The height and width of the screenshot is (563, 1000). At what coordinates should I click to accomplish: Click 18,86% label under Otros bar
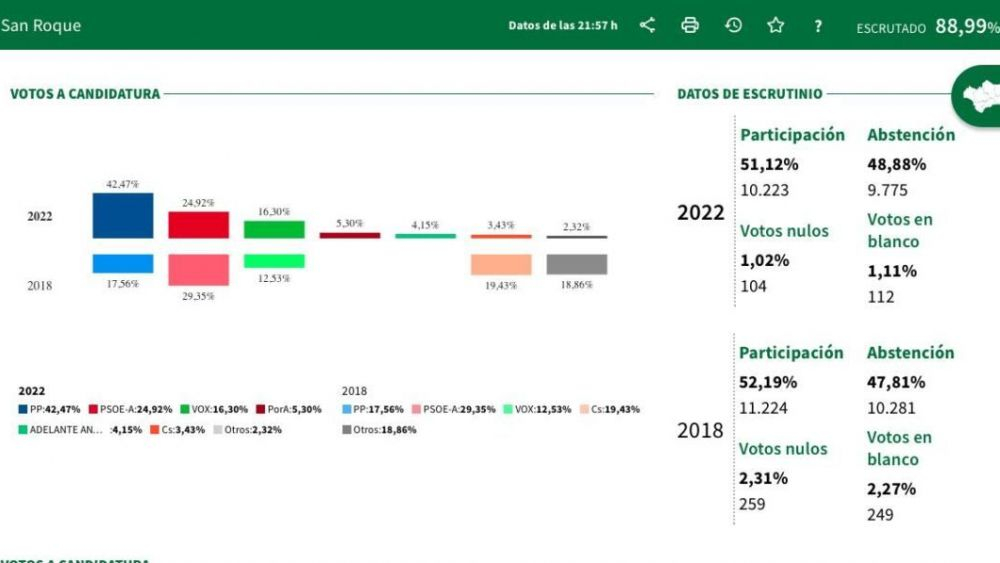click(577, 285)
